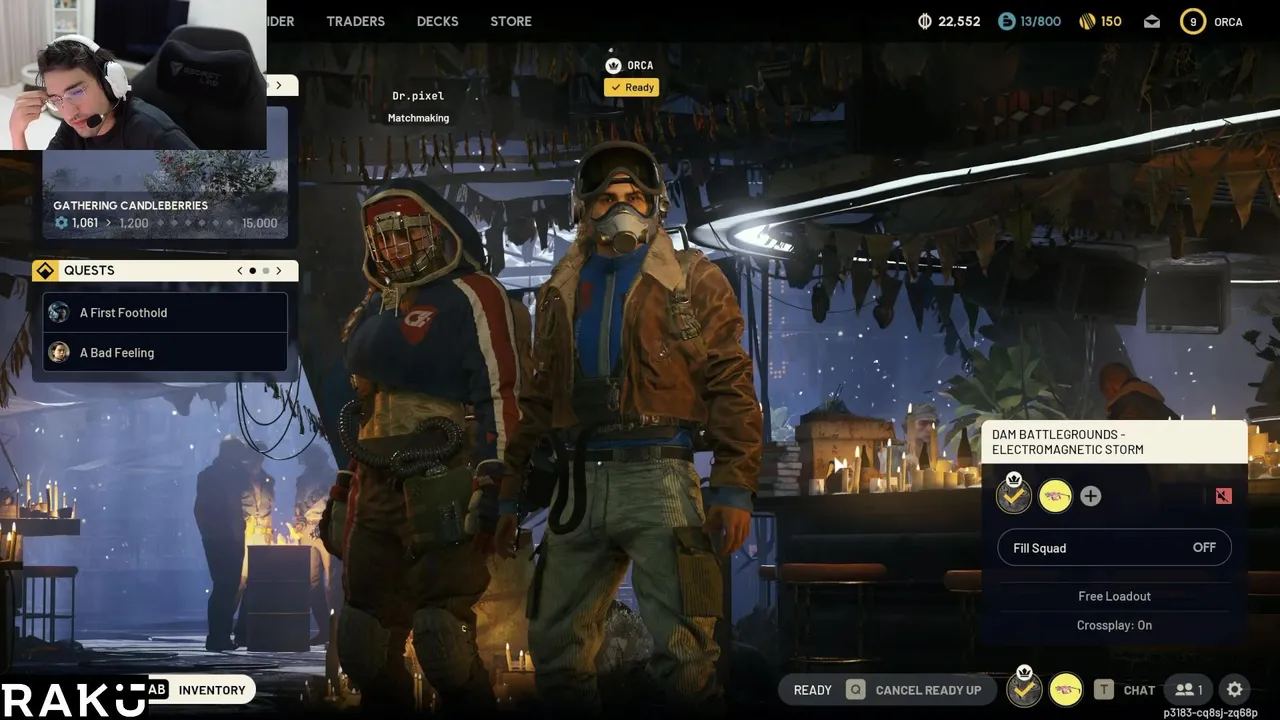Viewport: 1280px width, 720px height.
Task: Toggle the red muted voice icon
Action: [1223, 496]
